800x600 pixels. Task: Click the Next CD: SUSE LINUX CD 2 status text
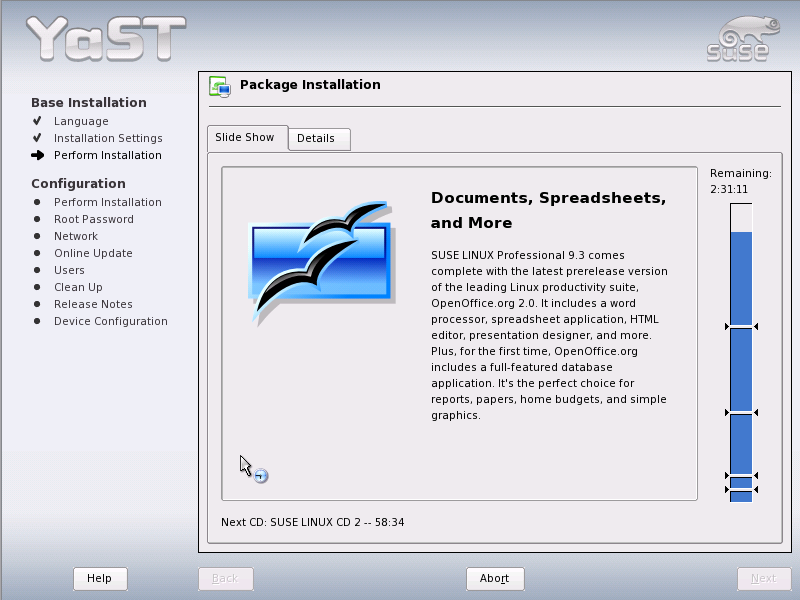coord(312,522)
